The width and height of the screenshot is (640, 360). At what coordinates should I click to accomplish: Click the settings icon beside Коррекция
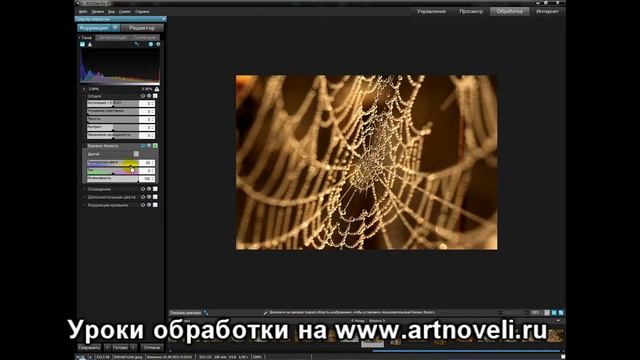click(x=116, y=28)
